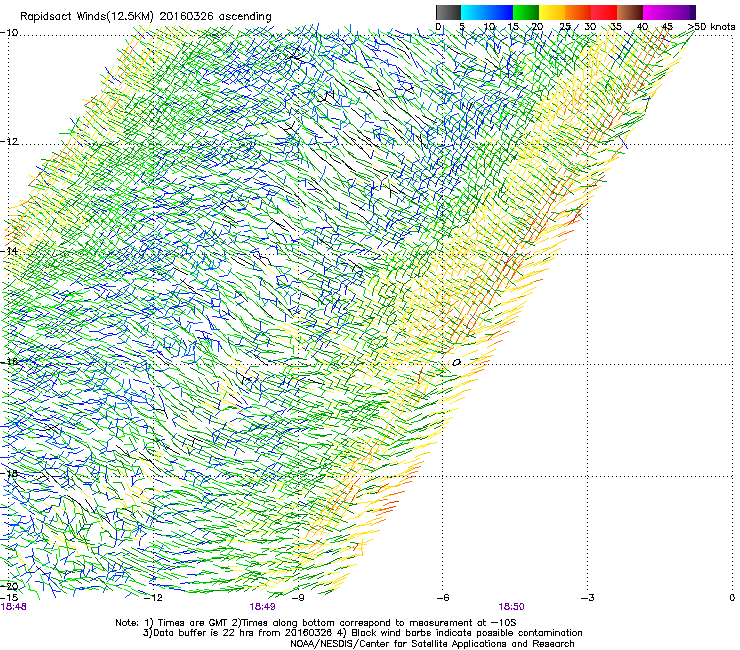This screenshot has width=740, height=650.
Task: Select the red 30–35 knots legend swatch
Action: coord(604,12)
